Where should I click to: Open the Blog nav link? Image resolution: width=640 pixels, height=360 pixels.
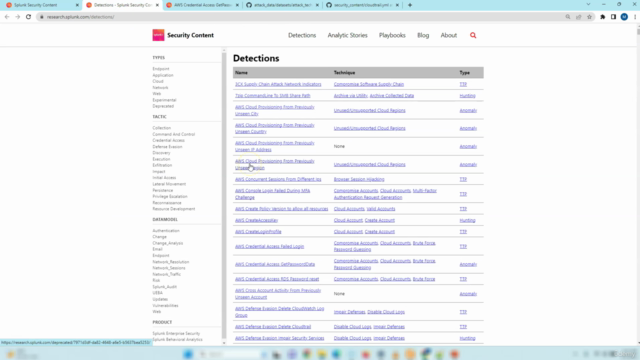(x=423, y=36)
